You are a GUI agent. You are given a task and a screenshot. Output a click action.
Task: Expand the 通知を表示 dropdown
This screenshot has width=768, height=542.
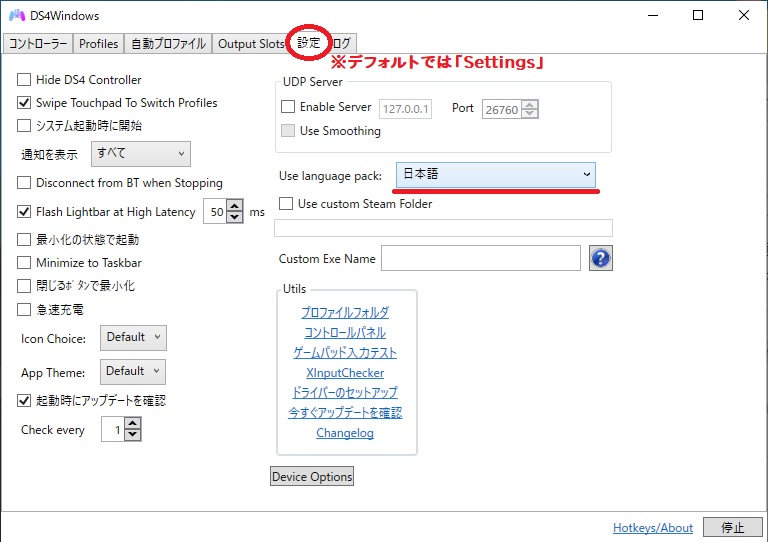click(140, 154)
